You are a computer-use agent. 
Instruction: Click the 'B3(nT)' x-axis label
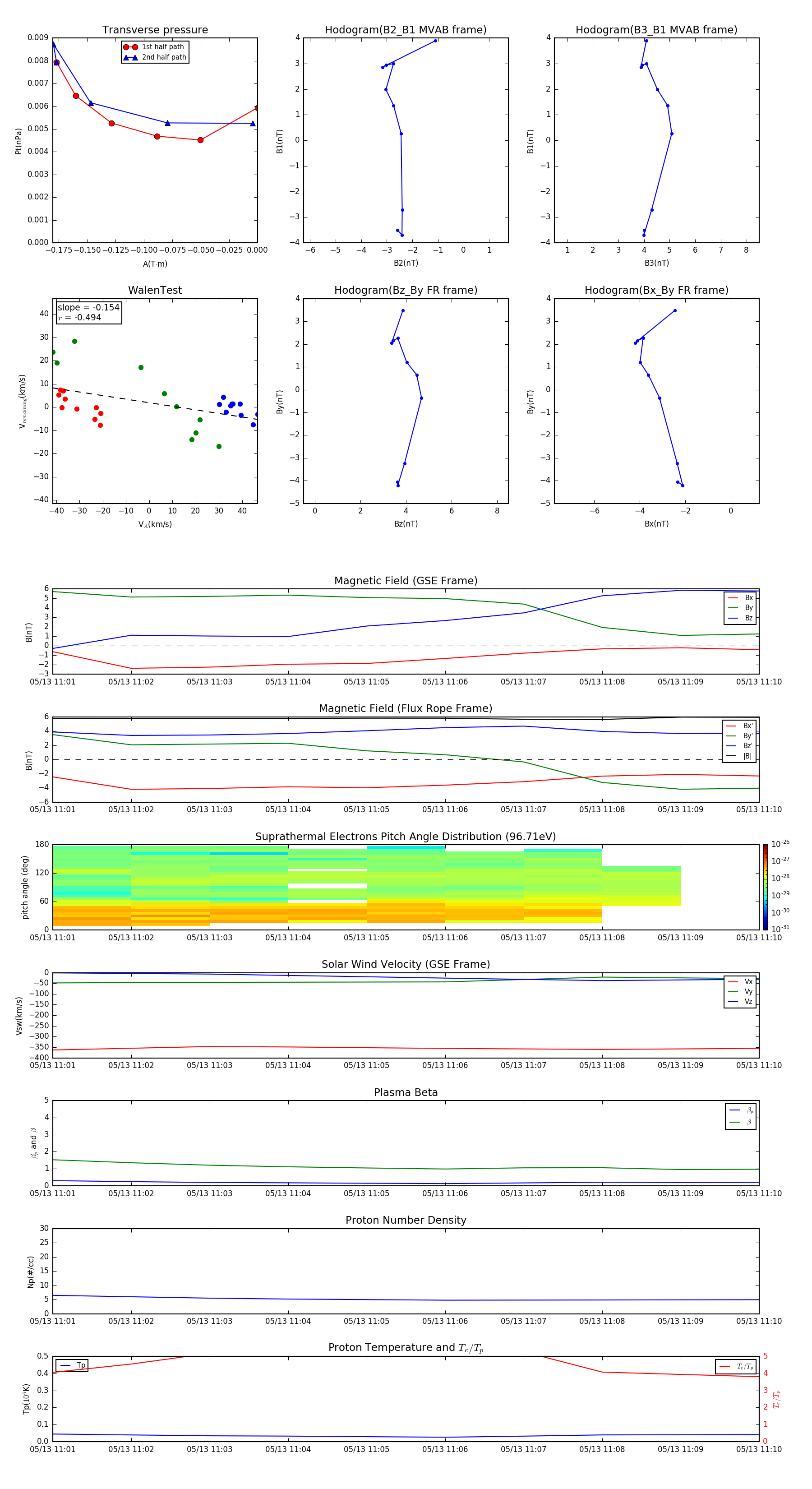[x=656, y=263]
